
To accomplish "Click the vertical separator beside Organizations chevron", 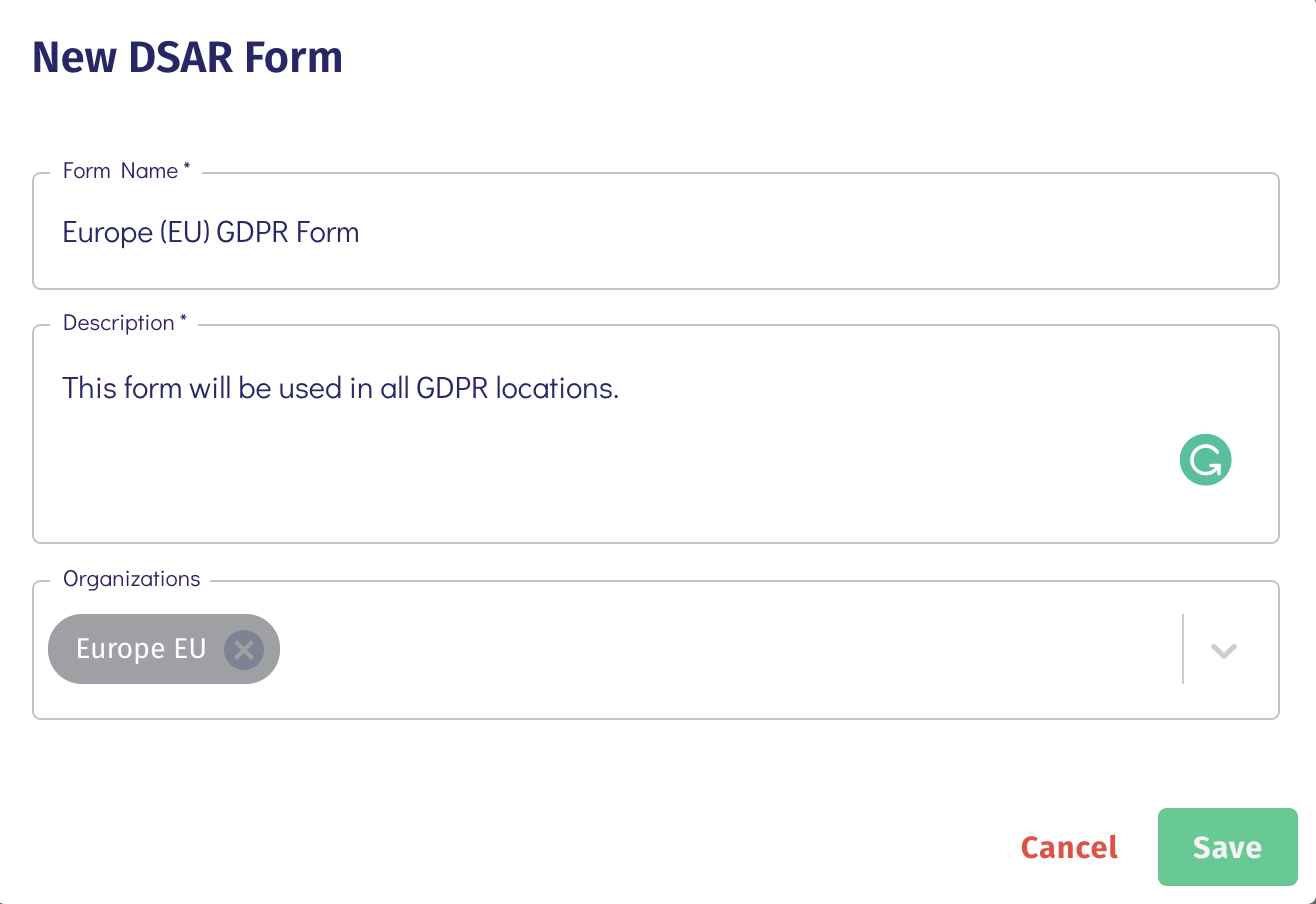I will coord(1183,650).
